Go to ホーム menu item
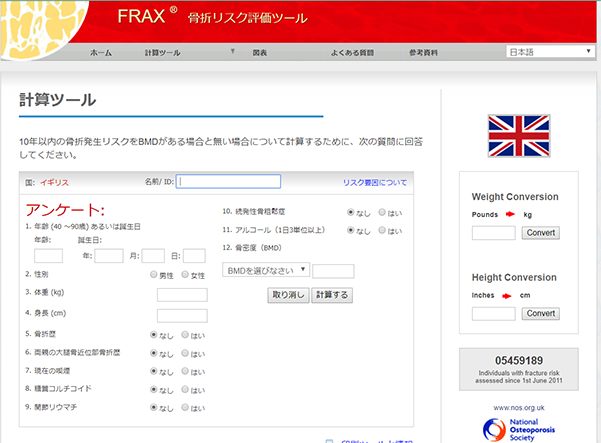Screen dimensions: 601x443 click(101, 51)
